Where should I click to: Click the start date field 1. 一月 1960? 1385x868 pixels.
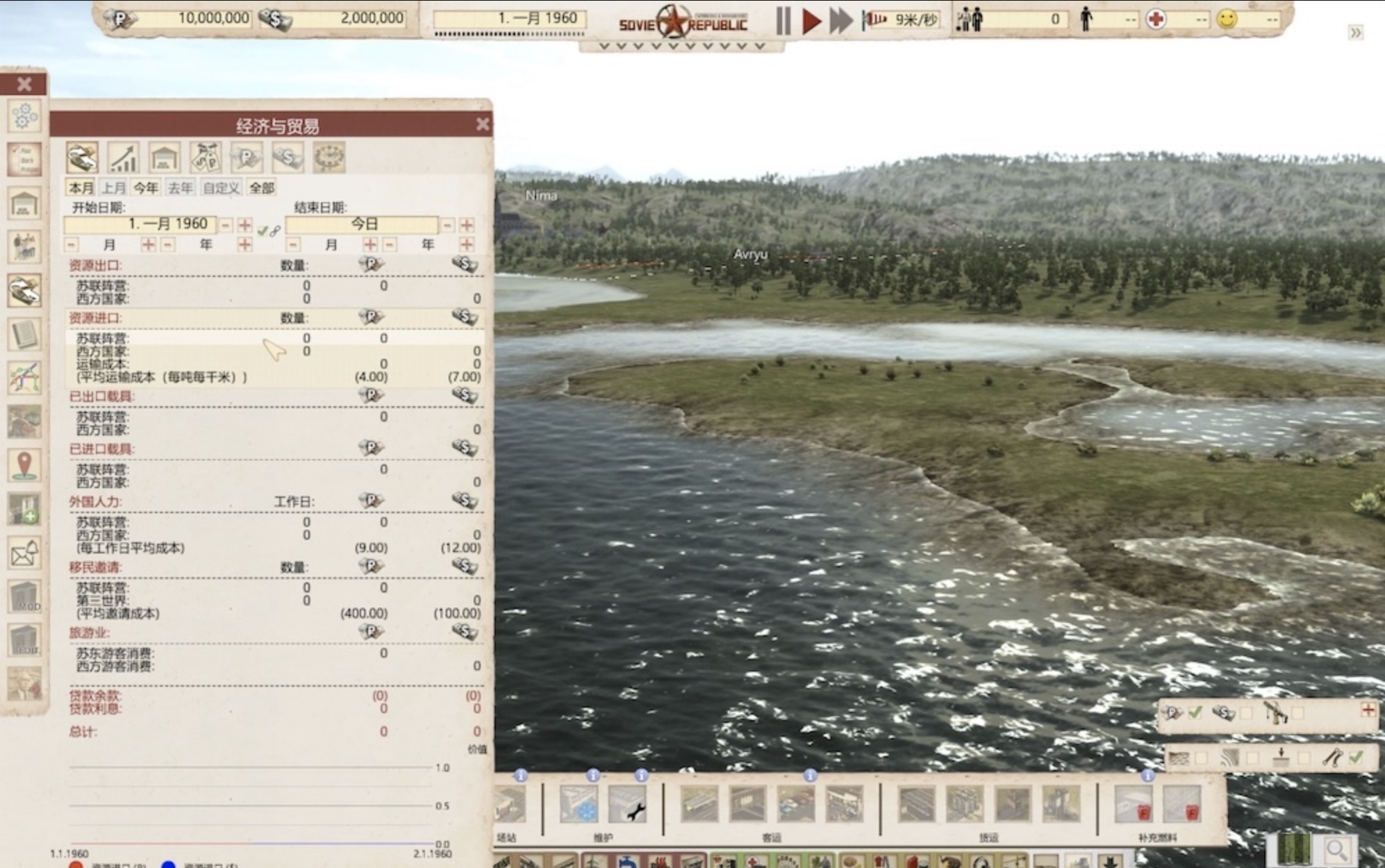click(x=140, y=224)
